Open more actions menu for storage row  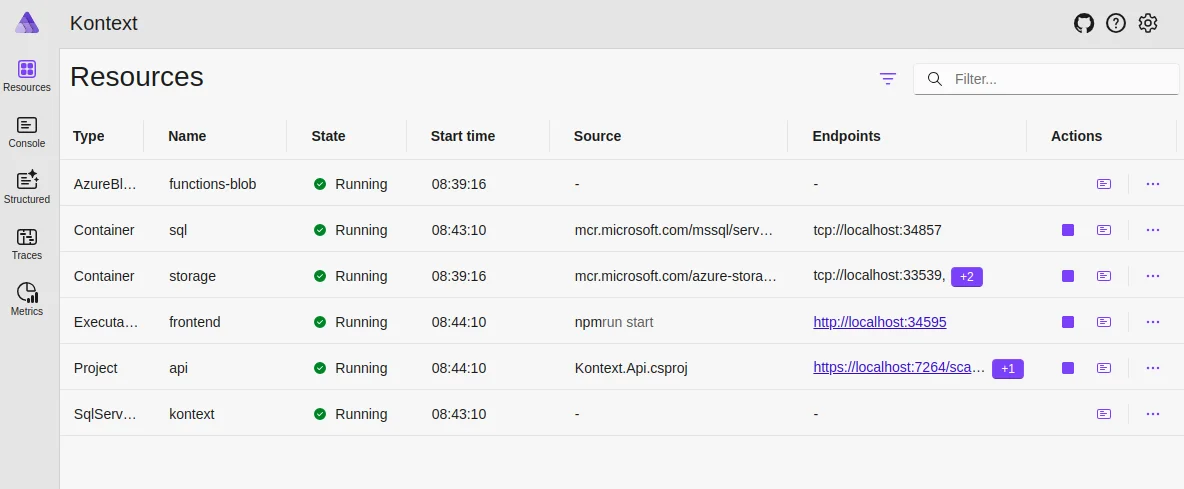pos(1153,276)
